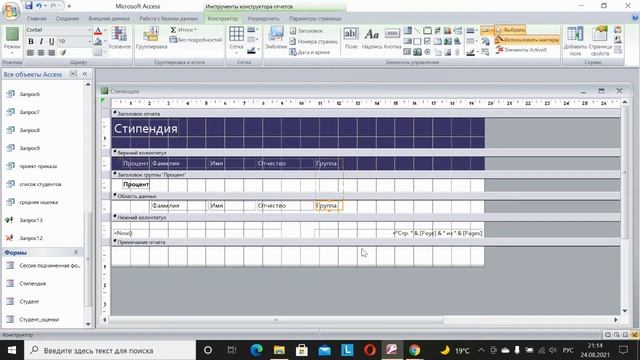Switch to the Параметры страницы tab
Screen dimensions: 640x360
tap(315, 19)
